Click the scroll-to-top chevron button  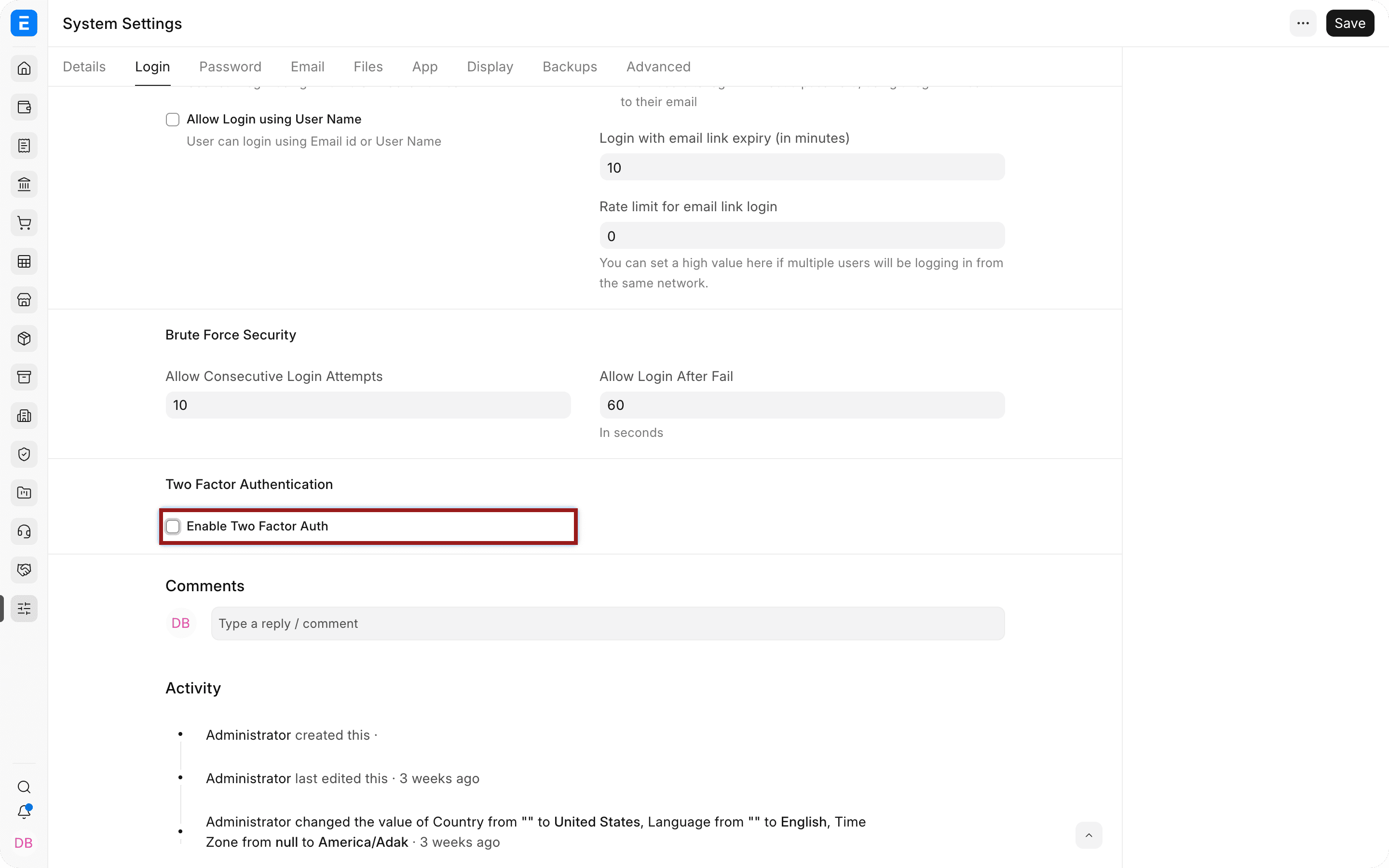(x=1088, y=835)
